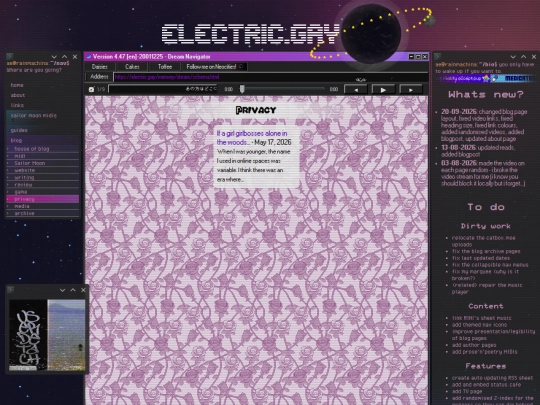Click the Address label button
This screenshot has width=540, height=405.
99,77
